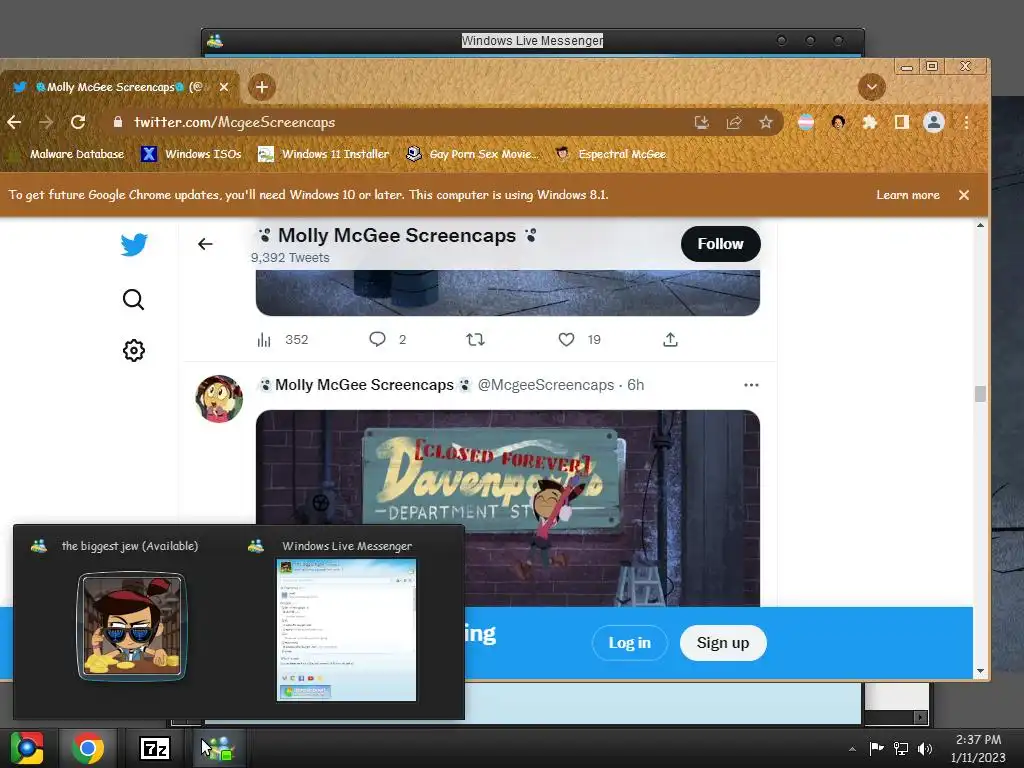Screen dimensions: 1024x768
Task: Open the volume speaker tray icon
Action: tap(925, 748)
